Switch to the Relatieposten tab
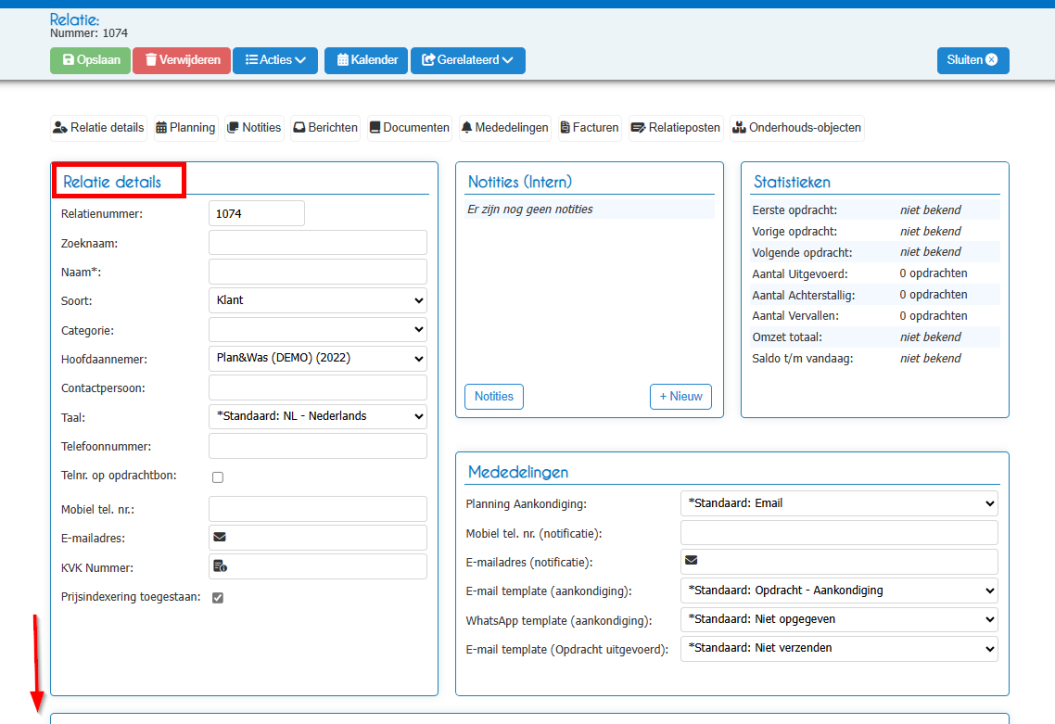The width and height of the screenshot is (1055, 724). [676, 128]
